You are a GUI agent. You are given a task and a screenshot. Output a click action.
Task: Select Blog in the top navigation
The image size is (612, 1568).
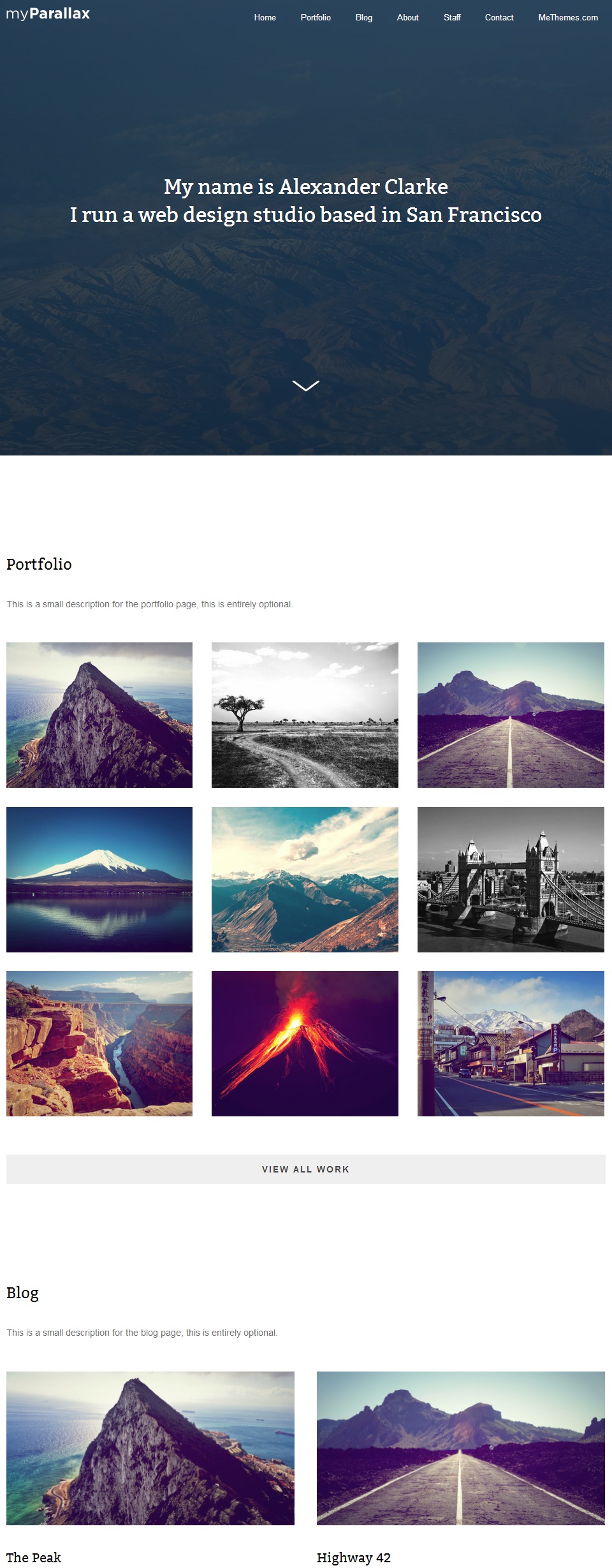pos(364,17)
